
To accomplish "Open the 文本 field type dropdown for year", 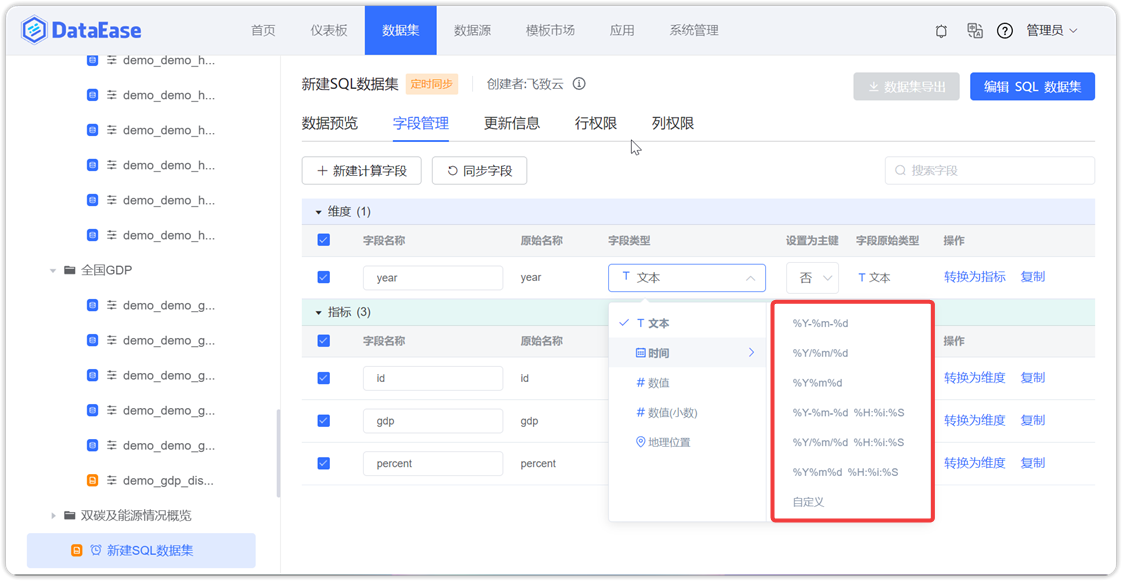I will coord(687,278).
